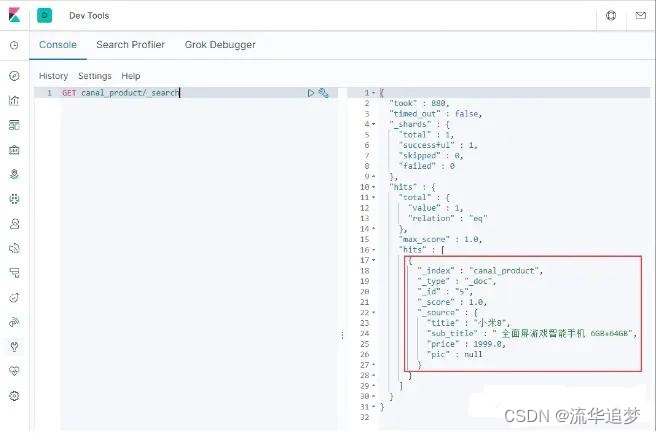Open the green space avatar menu
Image resolution: width=656 pixels, height=434 pixels.
(44, 15)
